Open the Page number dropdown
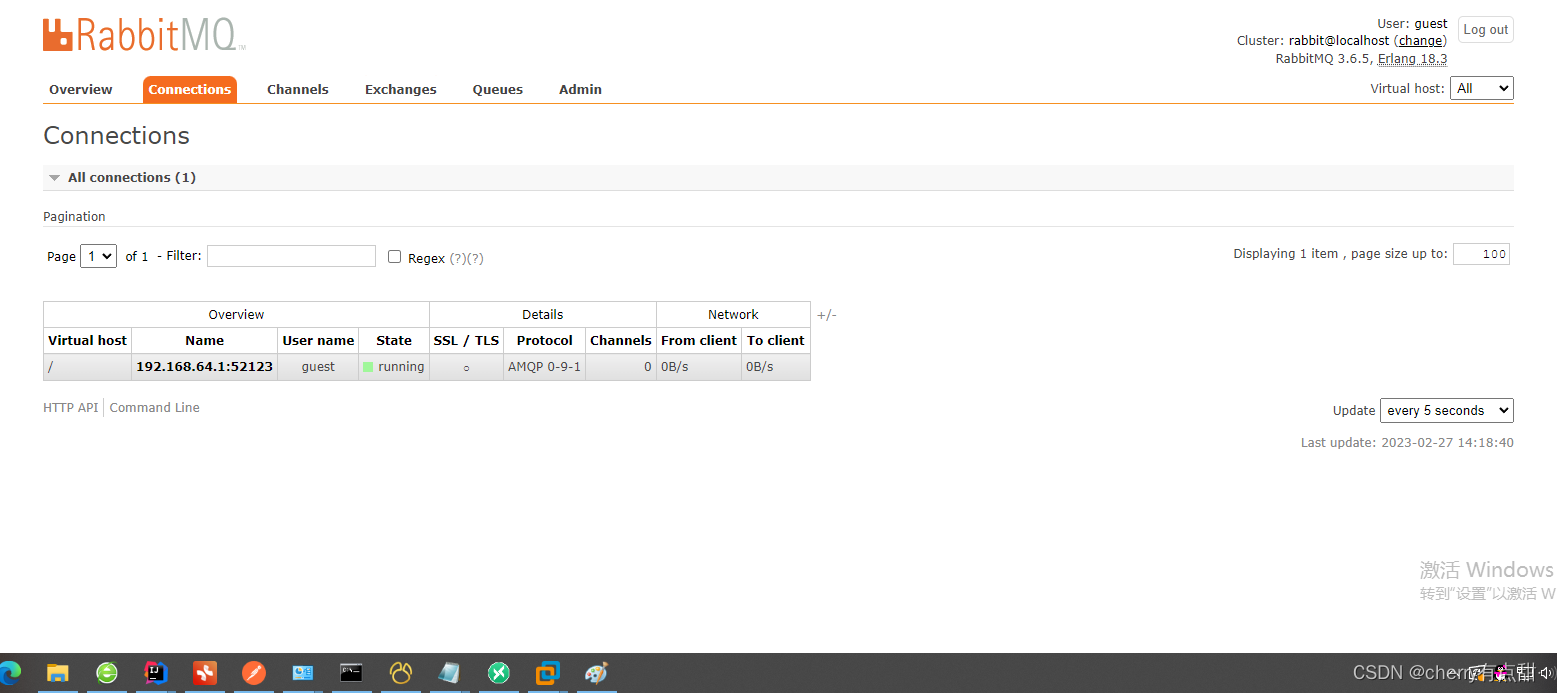The width and height of the screenshot is (1557, 693). click(99, 256)
